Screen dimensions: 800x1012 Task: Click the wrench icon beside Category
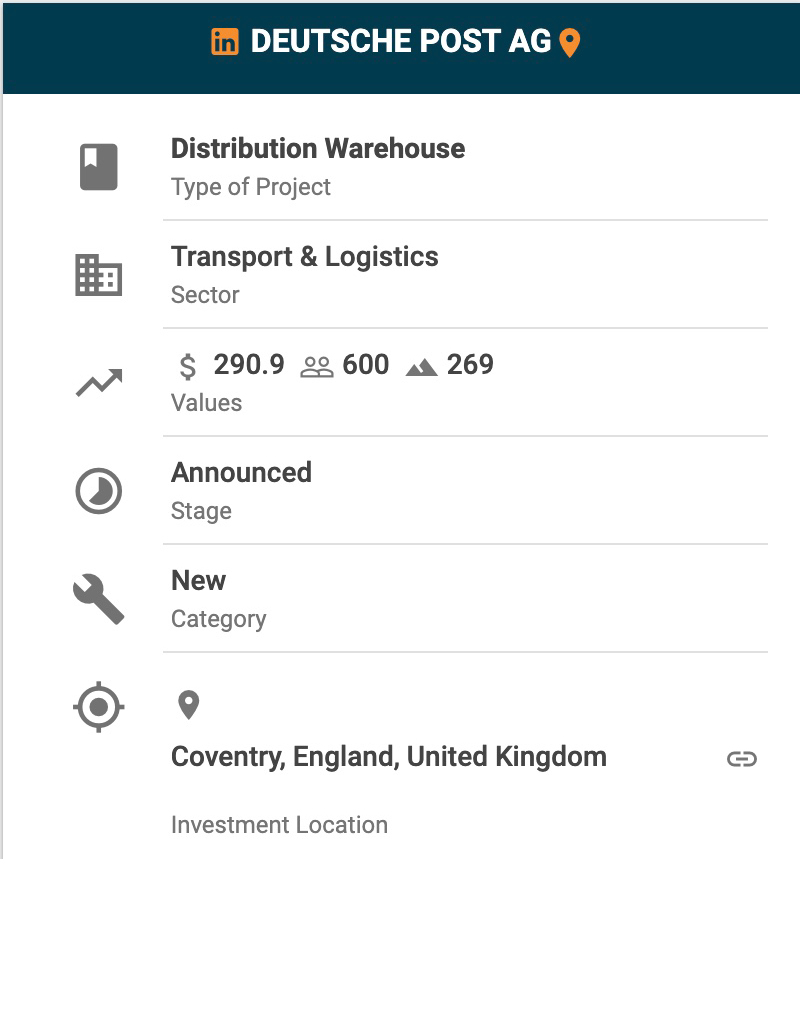(x=99, y=600)
